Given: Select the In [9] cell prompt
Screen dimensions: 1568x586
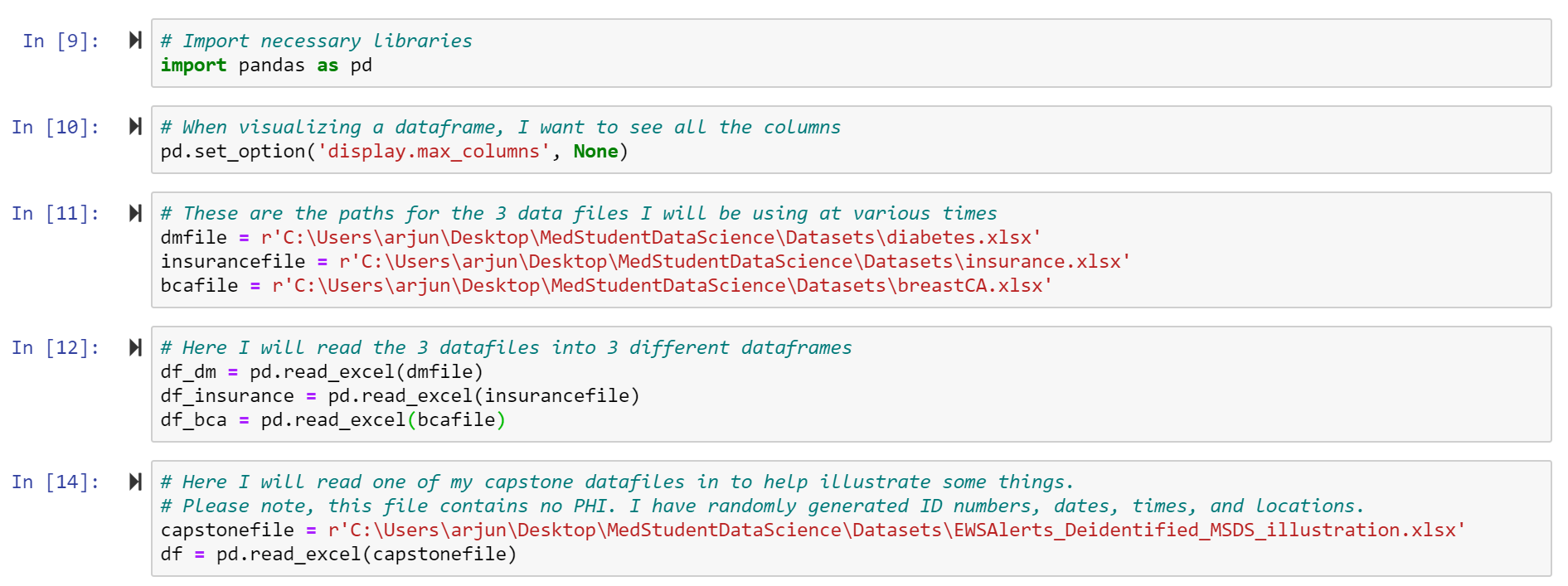Looking at the screenshot, I should 61,41.
